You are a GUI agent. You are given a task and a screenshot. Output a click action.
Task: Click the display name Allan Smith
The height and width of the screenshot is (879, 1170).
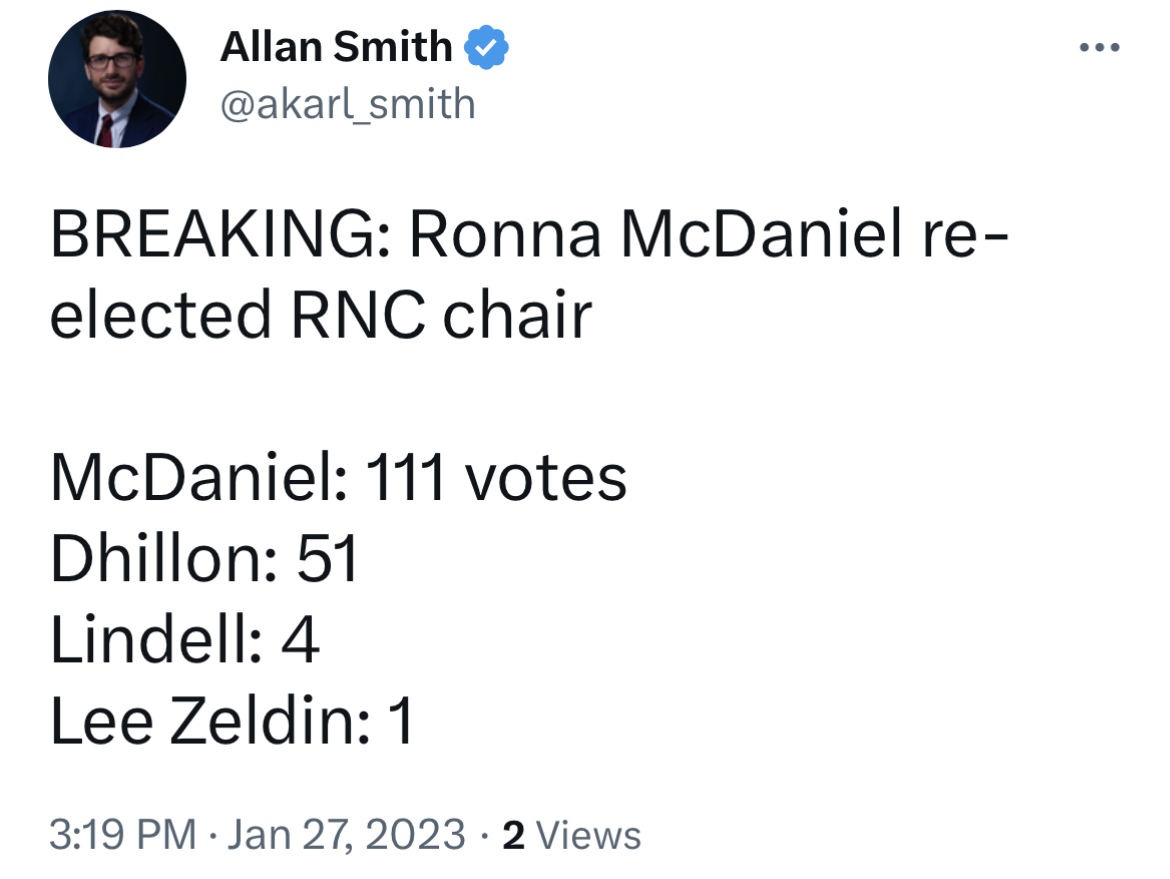[x=337, y=47]
